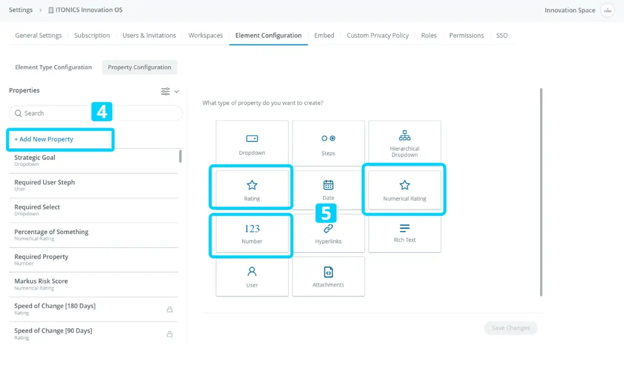Select Speed of Change [90 Days] property
Image resolution: width=624 pixels, height=368 pixels.
pos(94,334)
